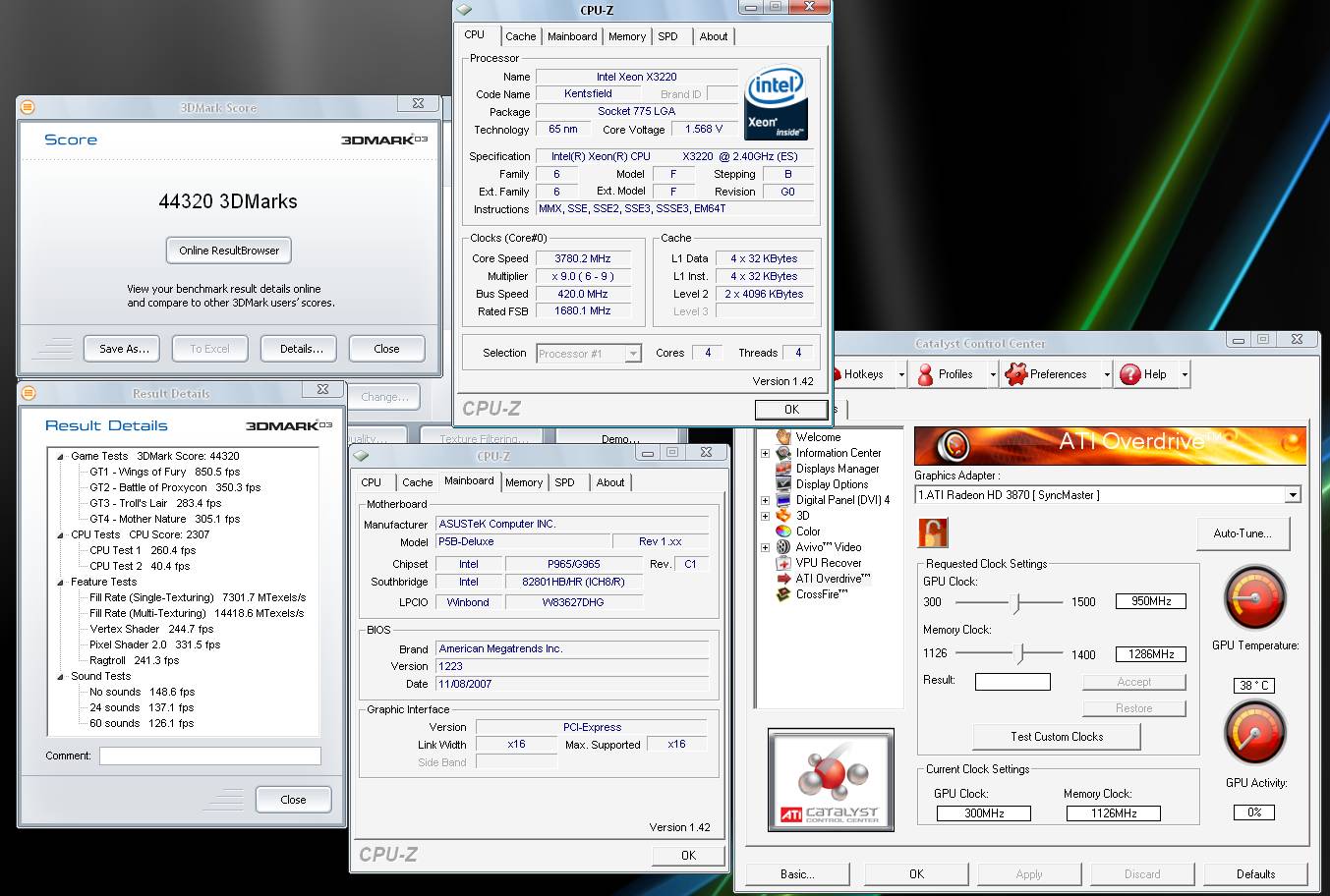Select the 3D settings tree icon

[783, 516]
